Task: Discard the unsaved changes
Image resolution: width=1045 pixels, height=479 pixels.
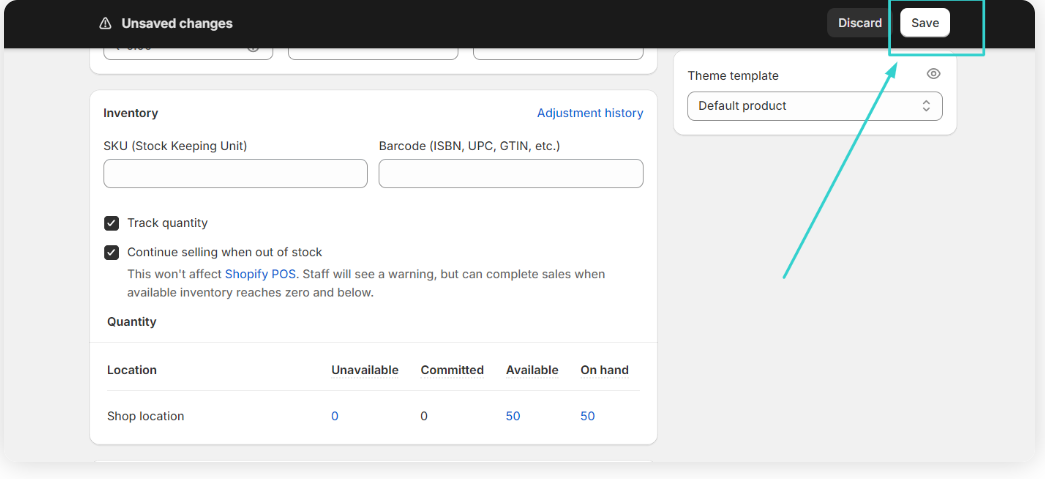Action: tap(859, 23)
